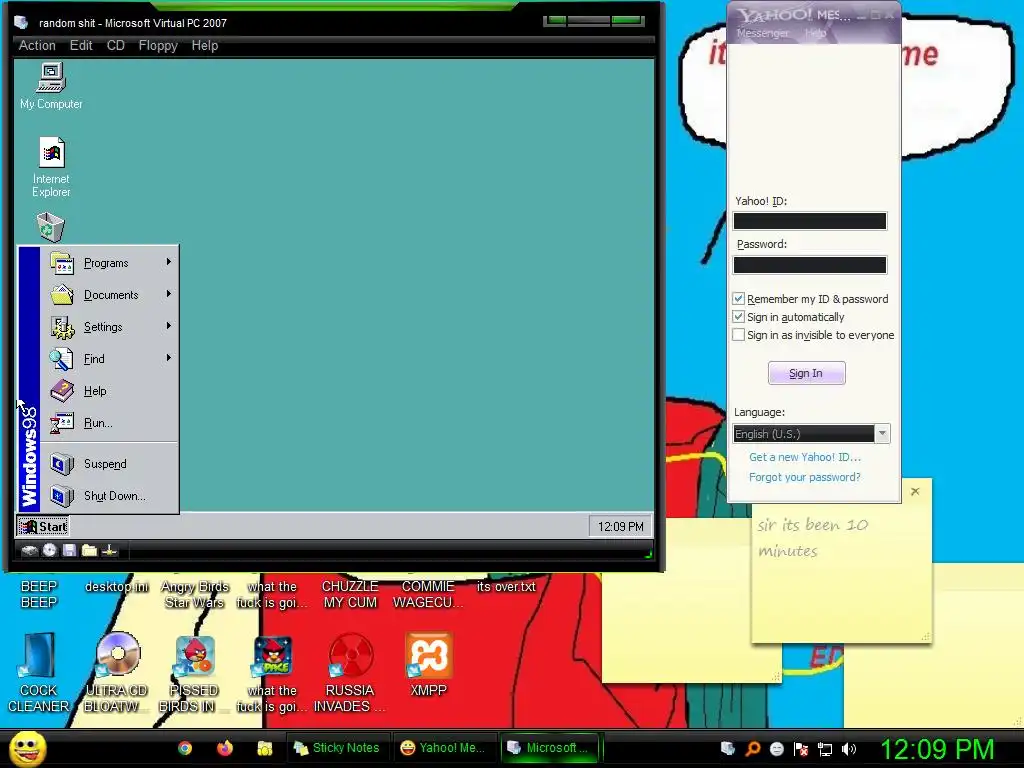Click the Sign In button
The width and height of the screenshot is (1024, 768).
tap(807, 373)
